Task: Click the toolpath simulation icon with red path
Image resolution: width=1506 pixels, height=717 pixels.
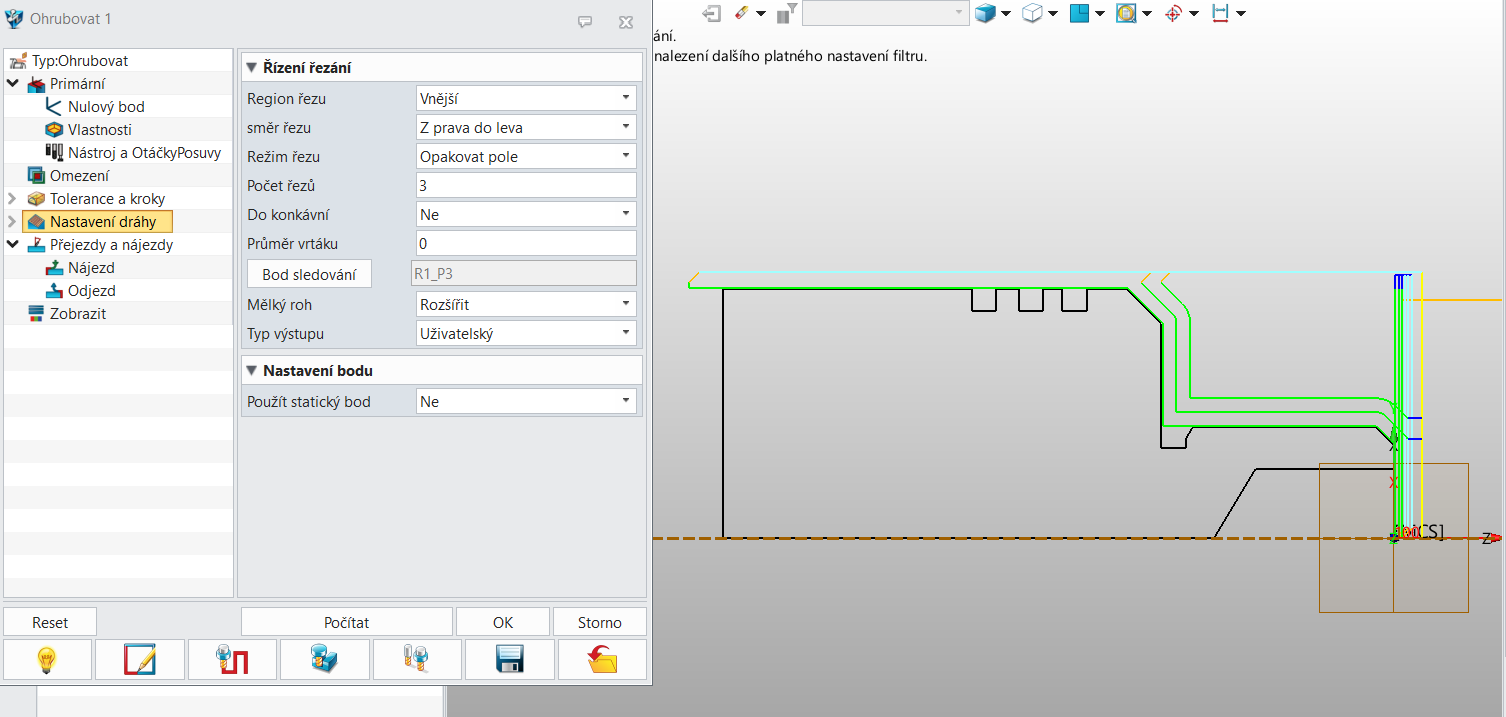Action: (x=233, y=660)
